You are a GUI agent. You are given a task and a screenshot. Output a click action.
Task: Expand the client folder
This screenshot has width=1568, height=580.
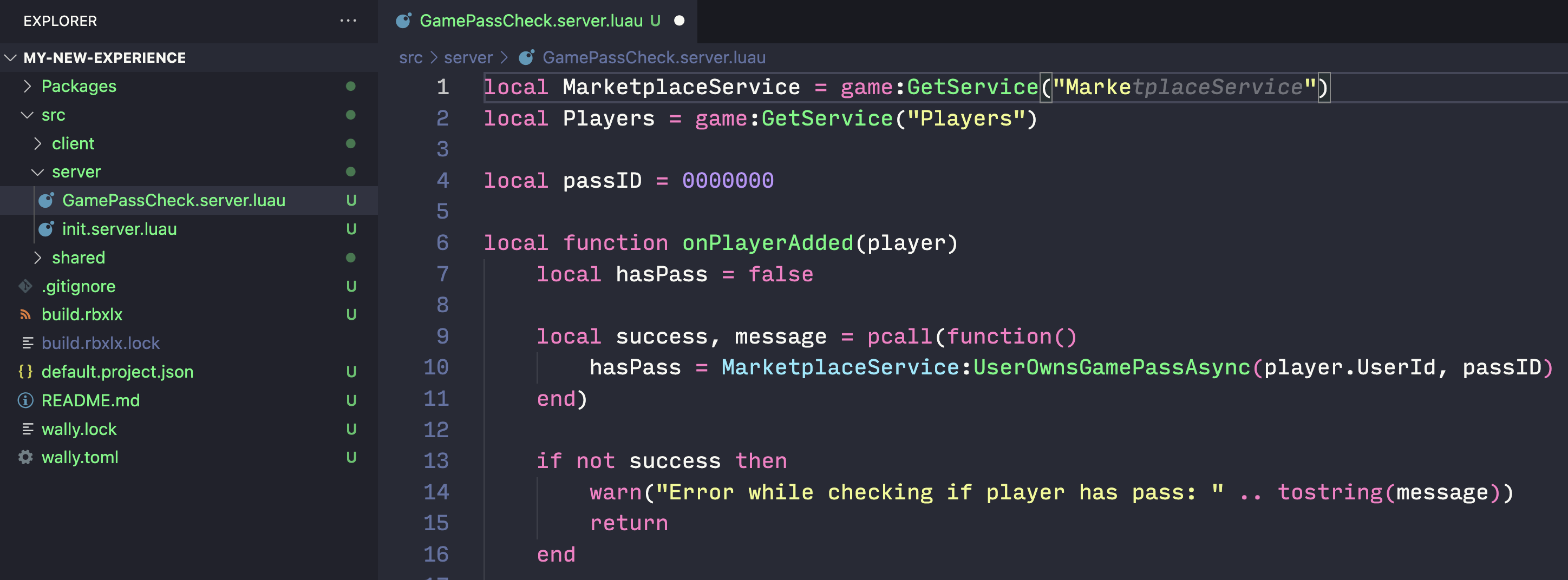point(38,143)
